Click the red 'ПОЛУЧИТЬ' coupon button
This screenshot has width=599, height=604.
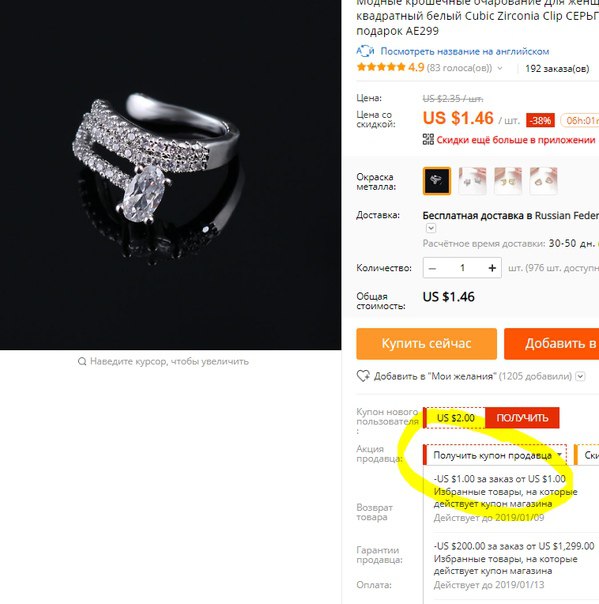(522, 418)
